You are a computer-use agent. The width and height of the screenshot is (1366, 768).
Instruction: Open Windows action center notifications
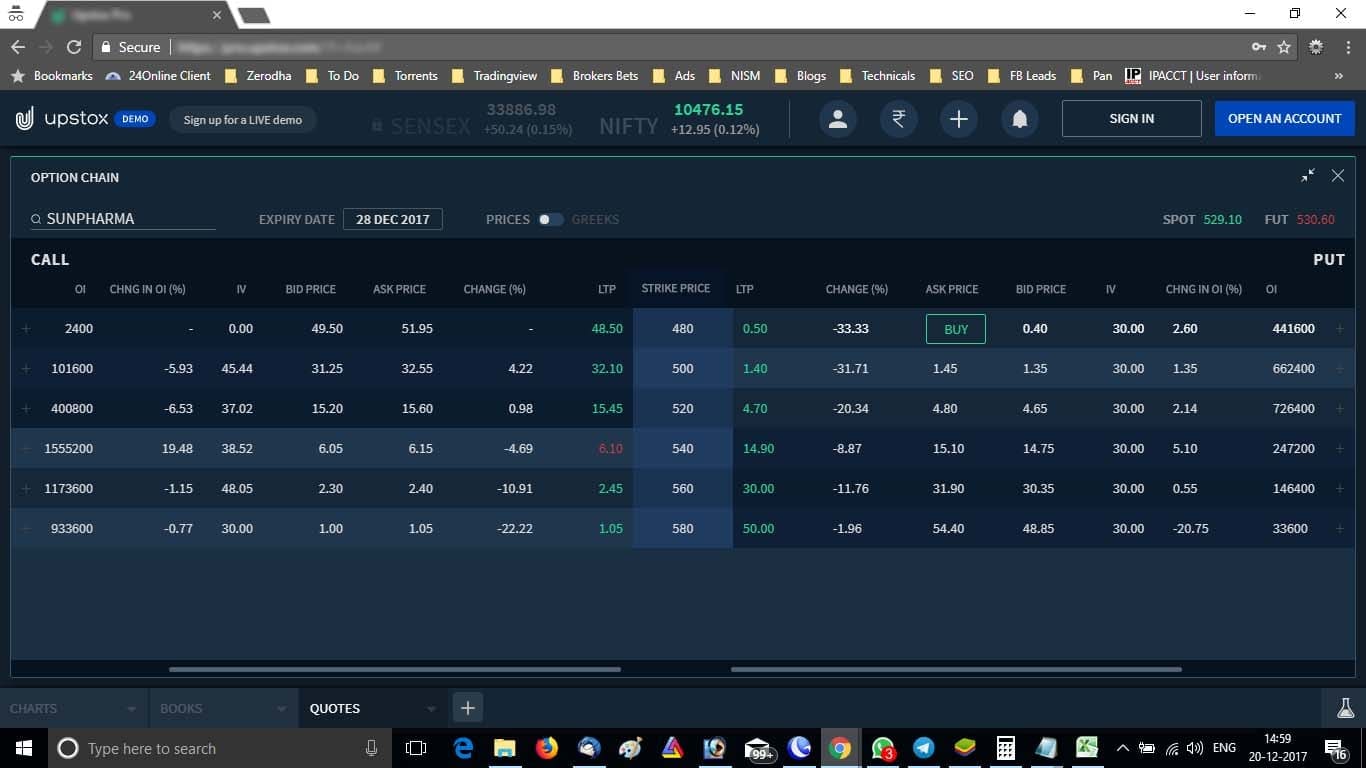click(x=1336, y=748)
